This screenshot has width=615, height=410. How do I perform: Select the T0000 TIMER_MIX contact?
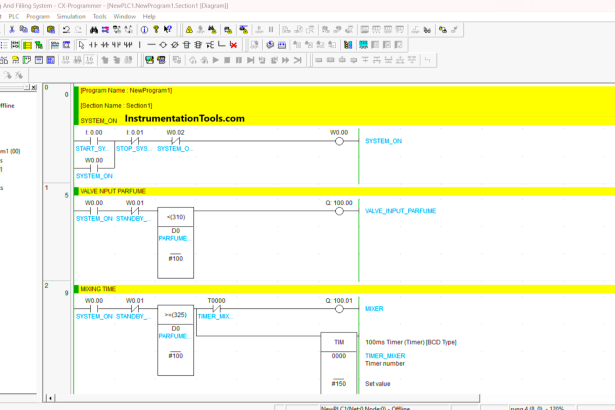(215, 309)
